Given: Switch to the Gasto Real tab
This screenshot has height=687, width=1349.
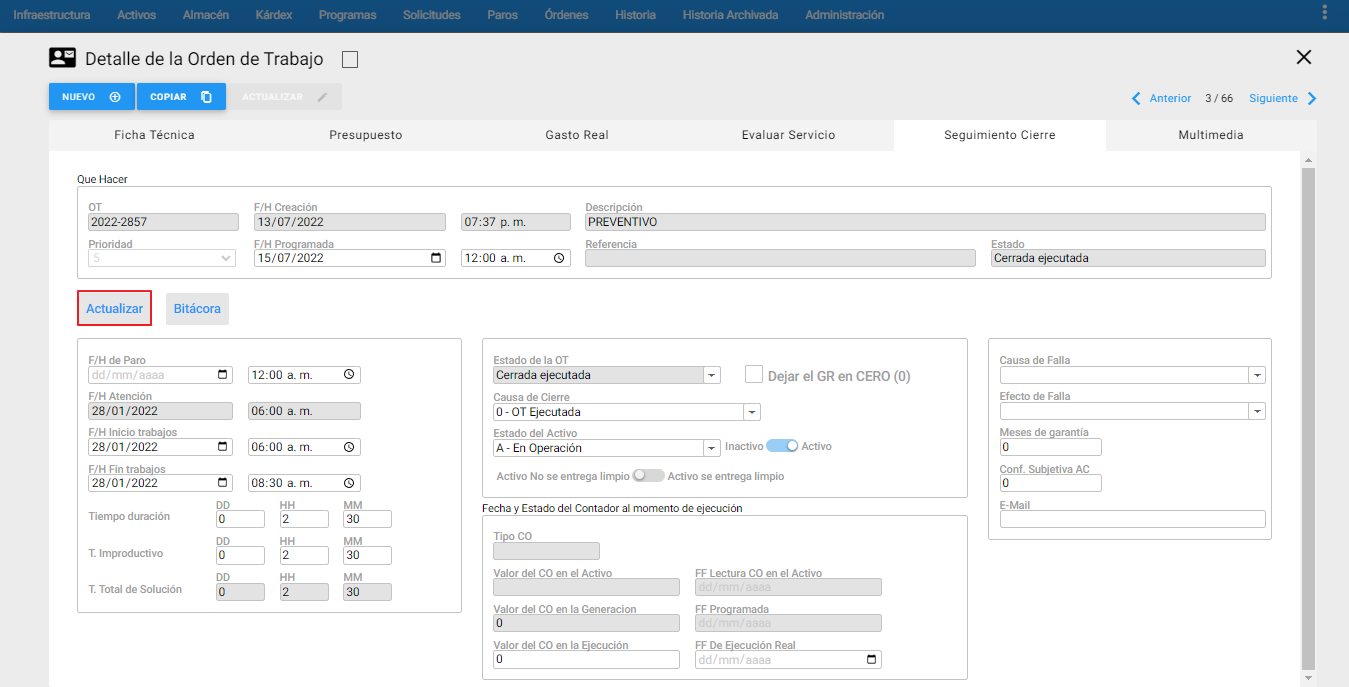Looking at the screenshot, I should pyautogui.click(x=577, y=135).
